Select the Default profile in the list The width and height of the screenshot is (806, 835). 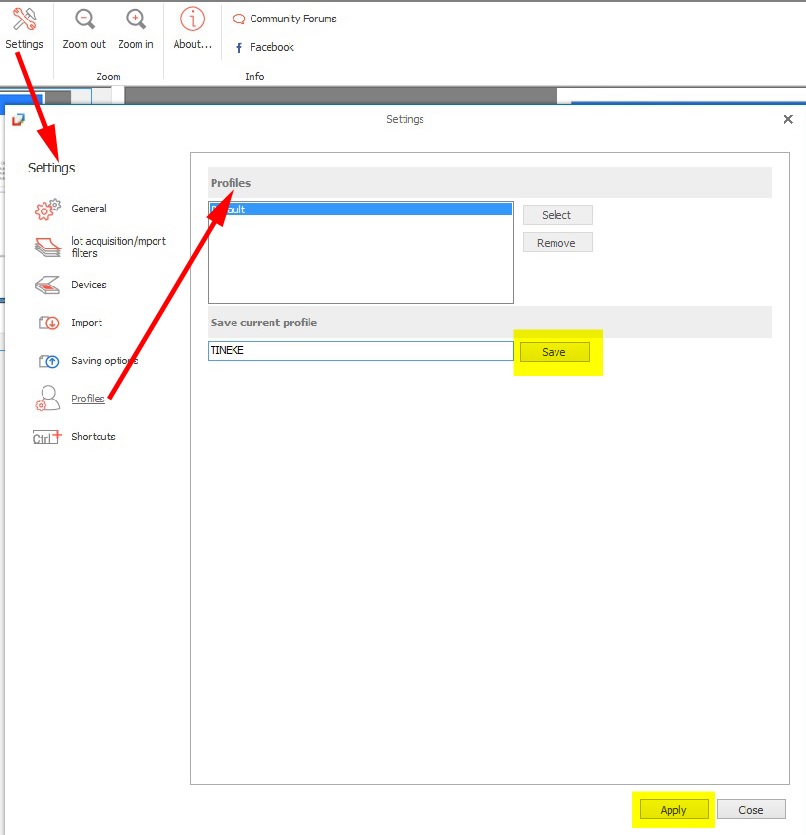(x=360, y=209)
